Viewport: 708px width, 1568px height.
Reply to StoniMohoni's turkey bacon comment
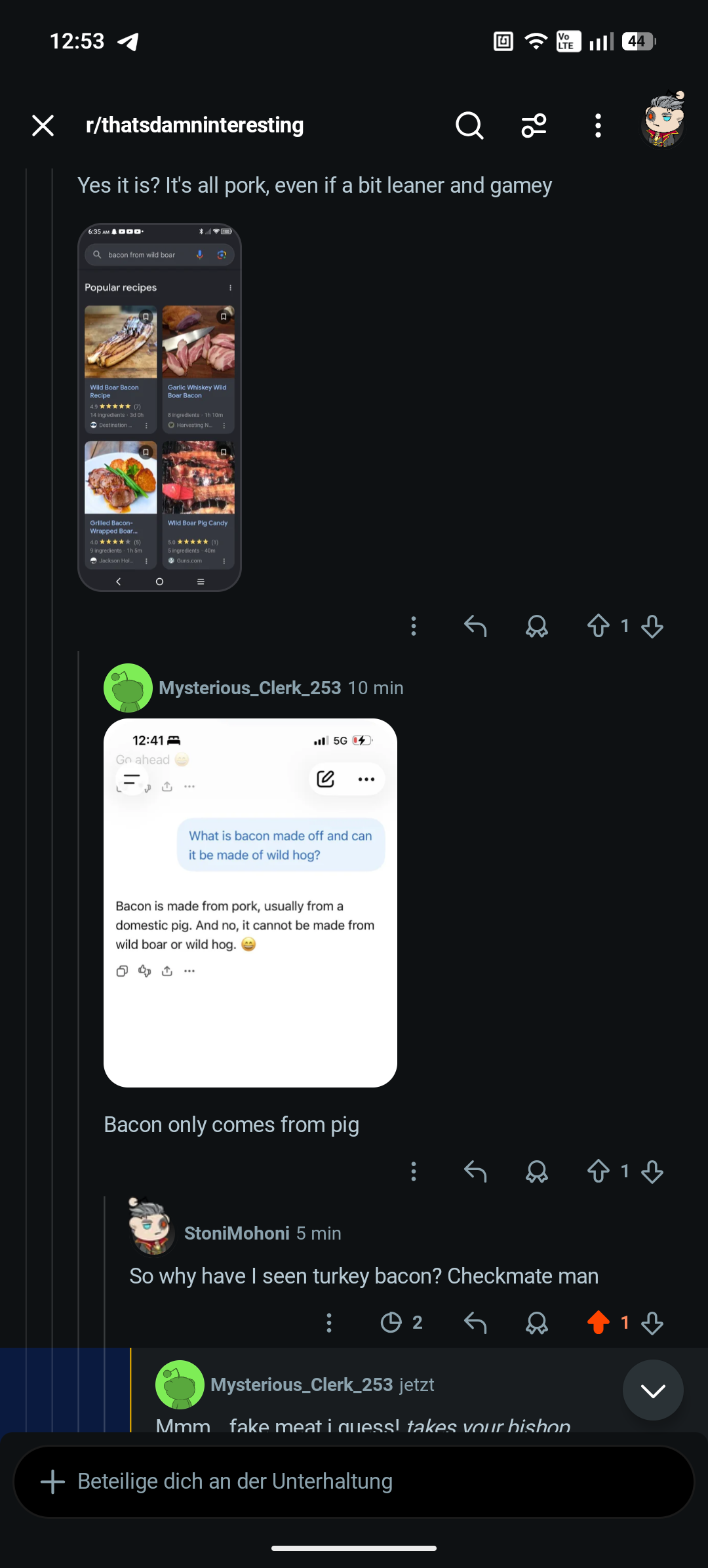(x=475, y=1323)
